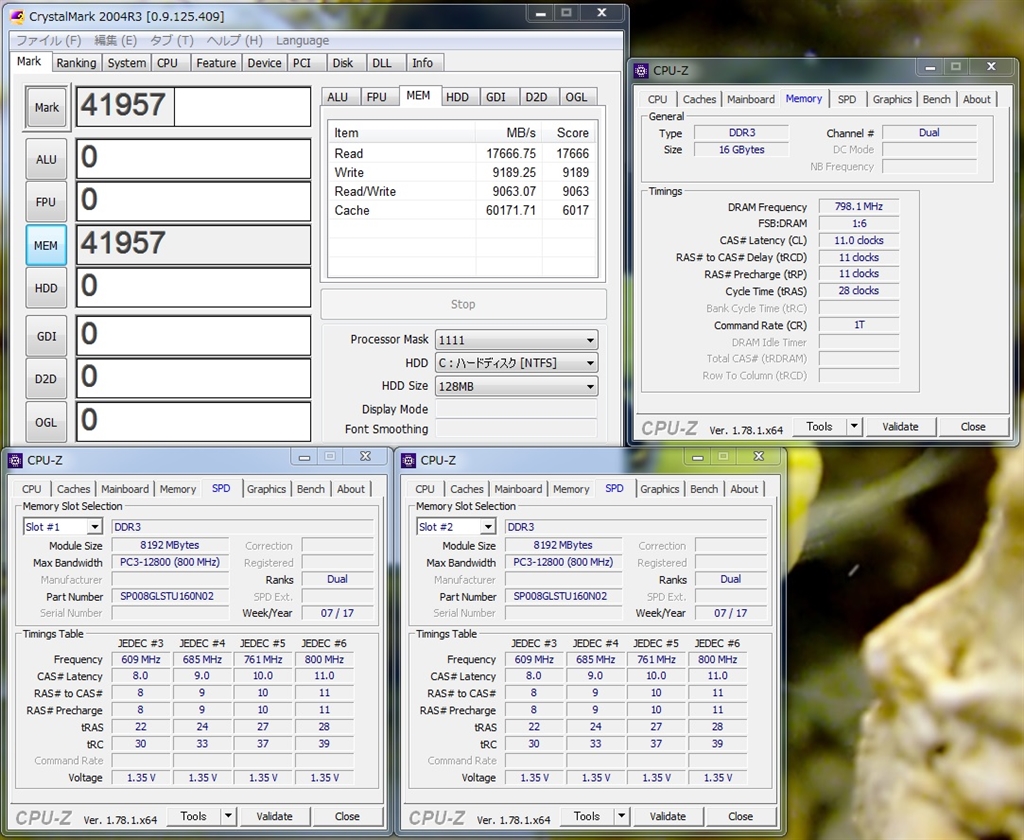
Task: Open Memory tab in Slot #1 CPU-Z window
Action: (178, 489)
